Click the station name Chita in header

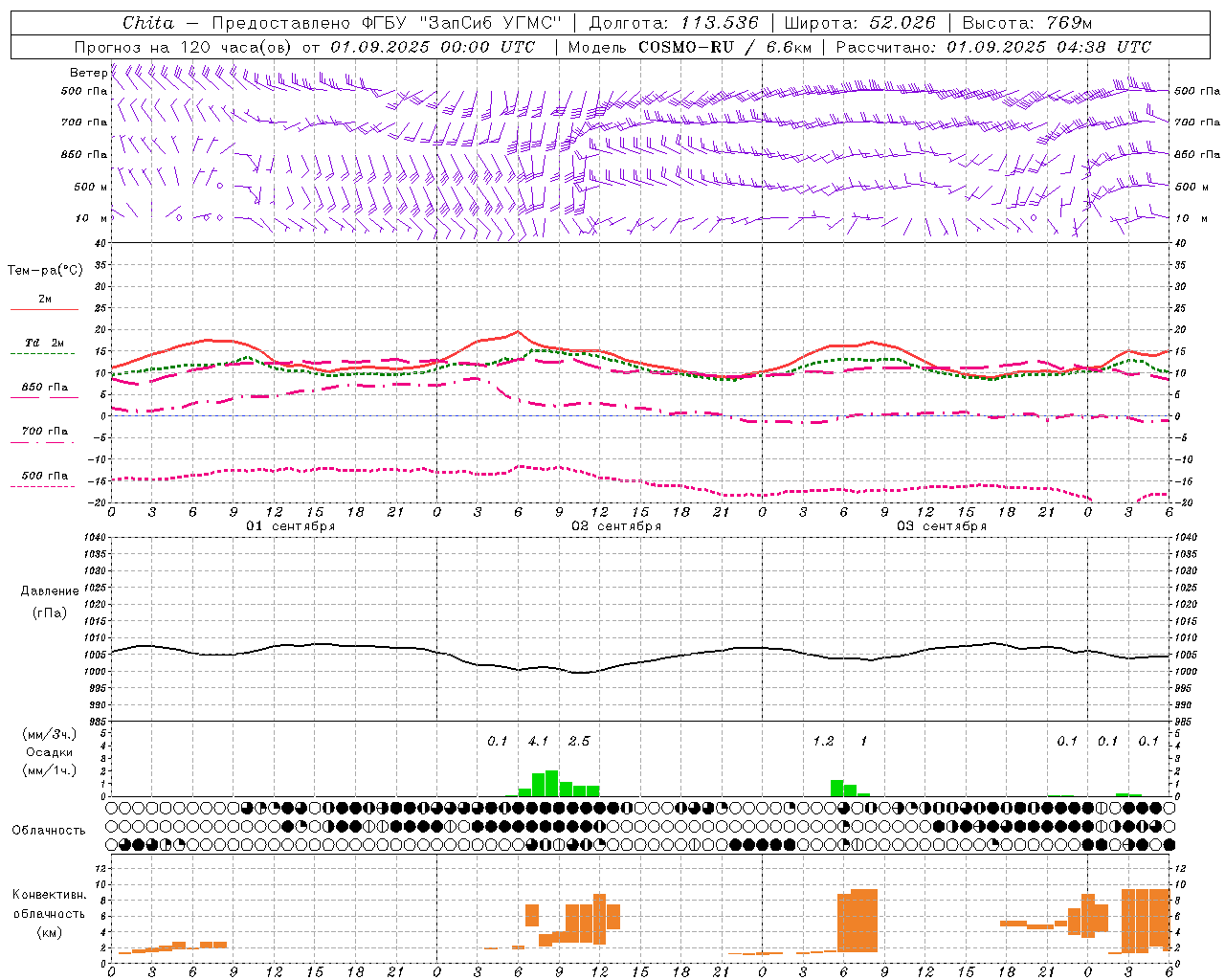coord(148,23)
